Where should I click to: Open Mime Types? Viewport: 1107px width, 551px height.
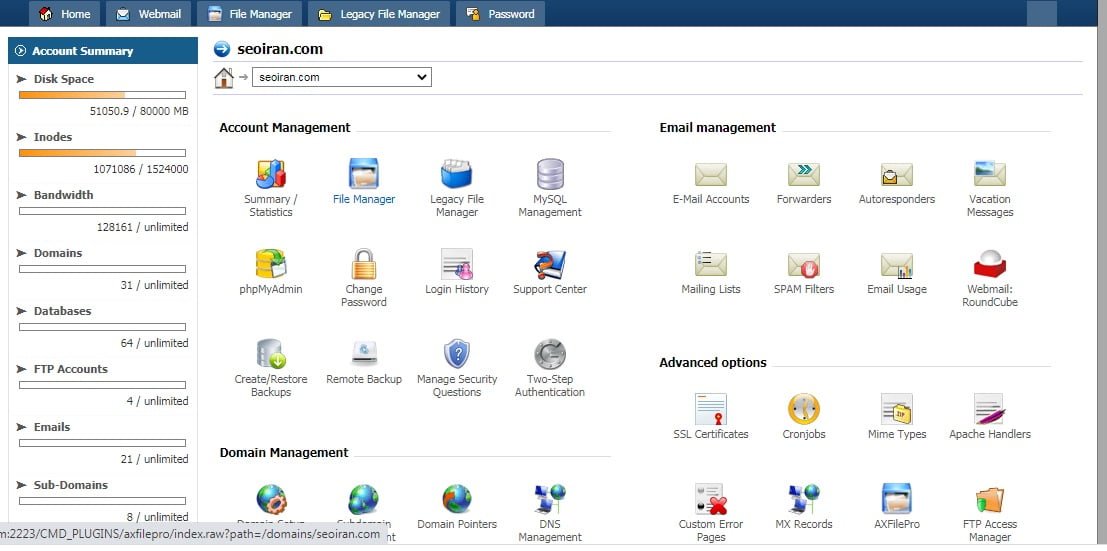click(x=897, y=409)
